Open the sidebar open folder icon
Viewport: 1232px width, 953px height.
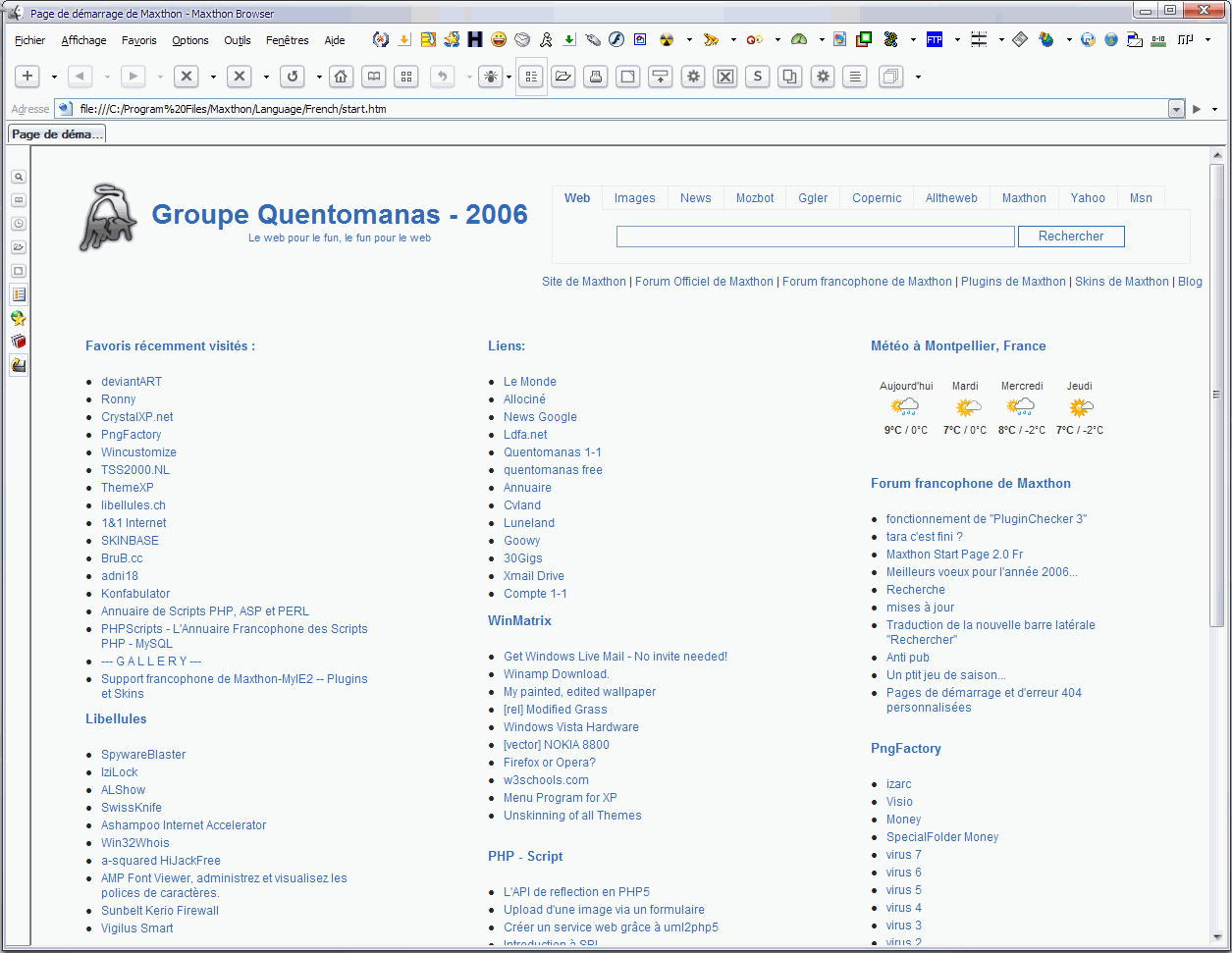19,247
